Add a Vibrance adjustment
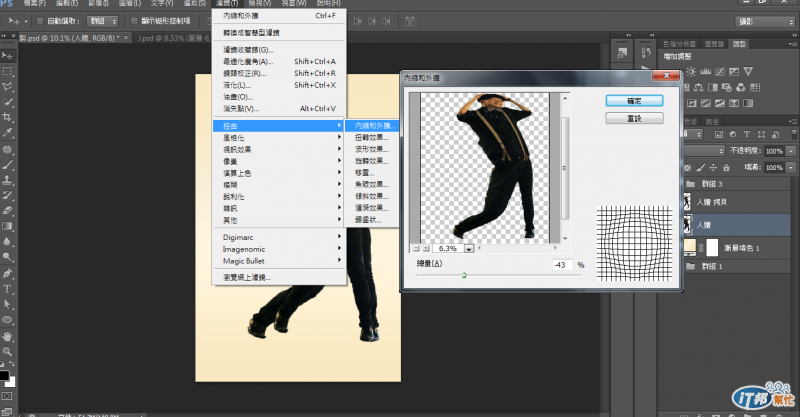800x417 pixels. click(x=748, y=71)
